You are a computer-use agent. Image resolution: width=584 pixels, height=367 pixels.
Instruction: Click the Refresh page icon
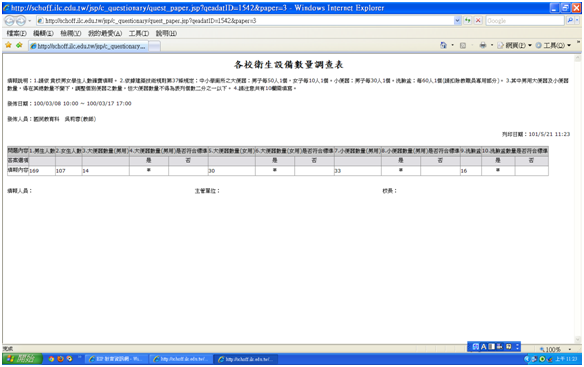467,21
